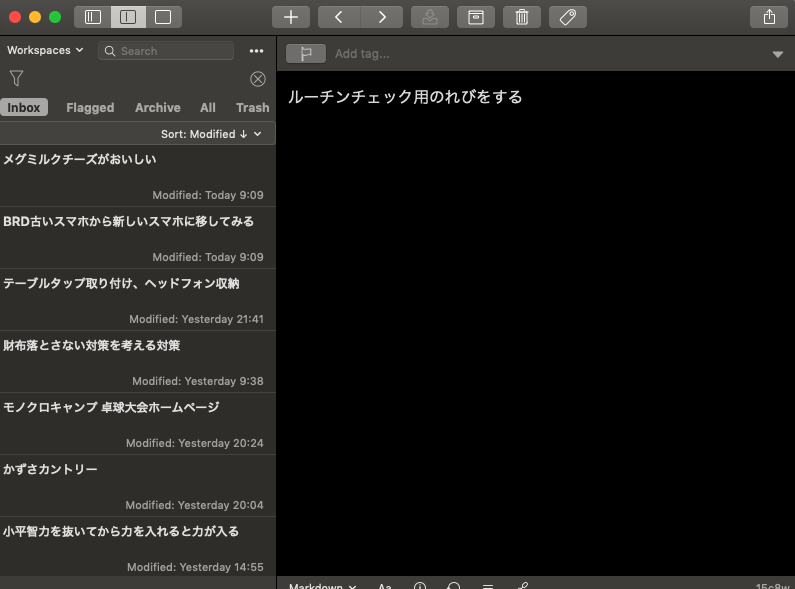Go back to previous draft

339,17
